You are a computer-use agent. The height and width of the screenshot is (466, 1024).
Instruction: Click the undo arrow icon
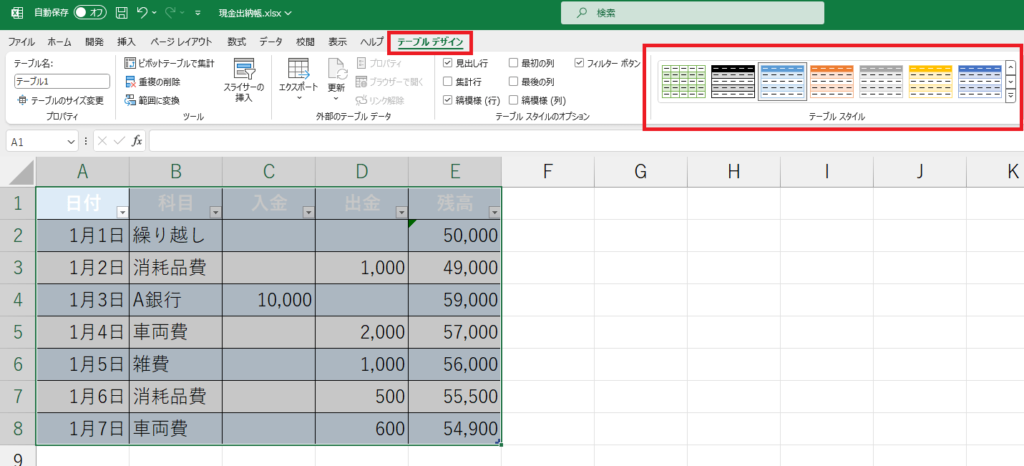tap(143, 13)
